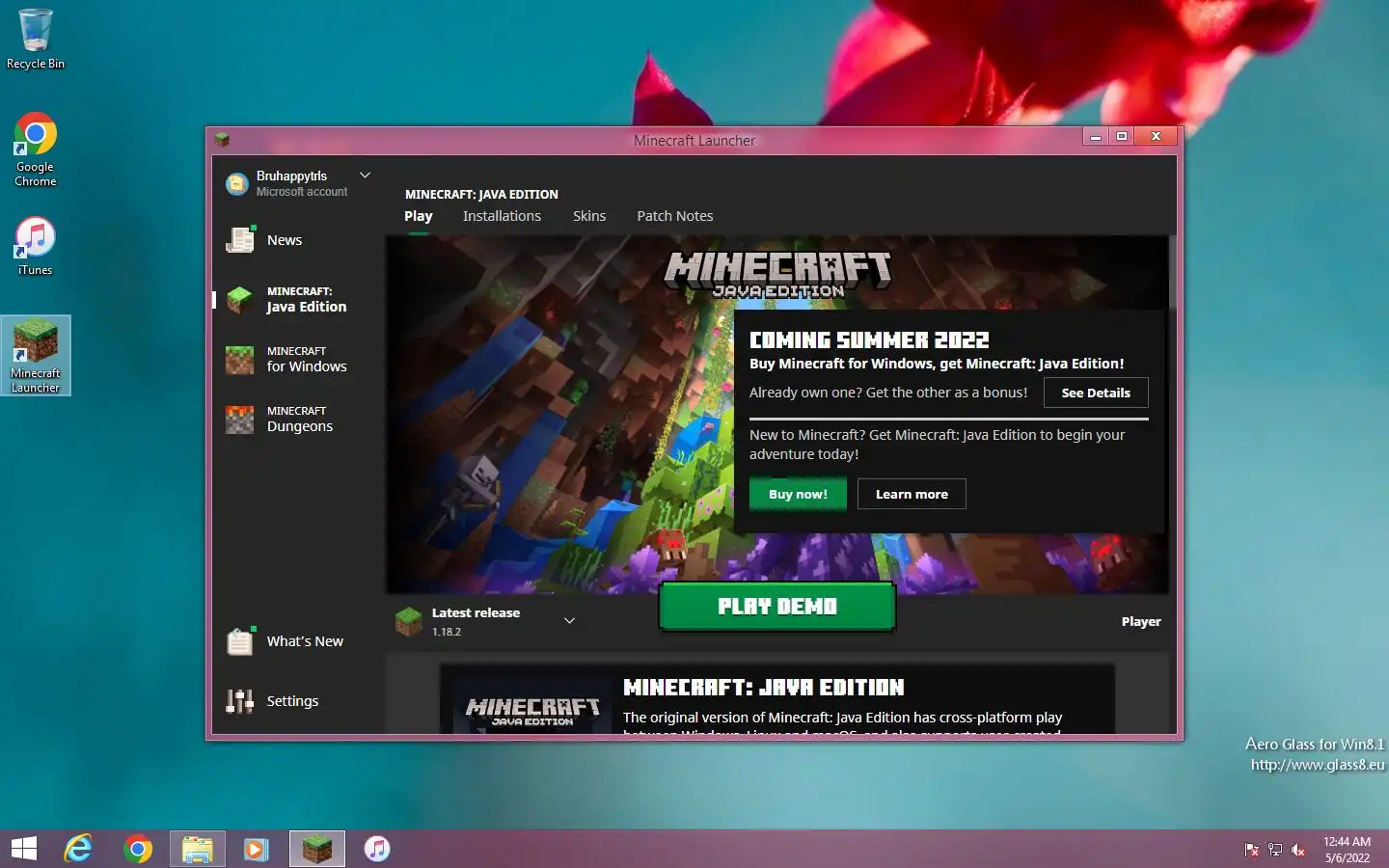Switch to the Skins tab
The height and width of the screenshot is (868, 1389).
tap(589, 216)
